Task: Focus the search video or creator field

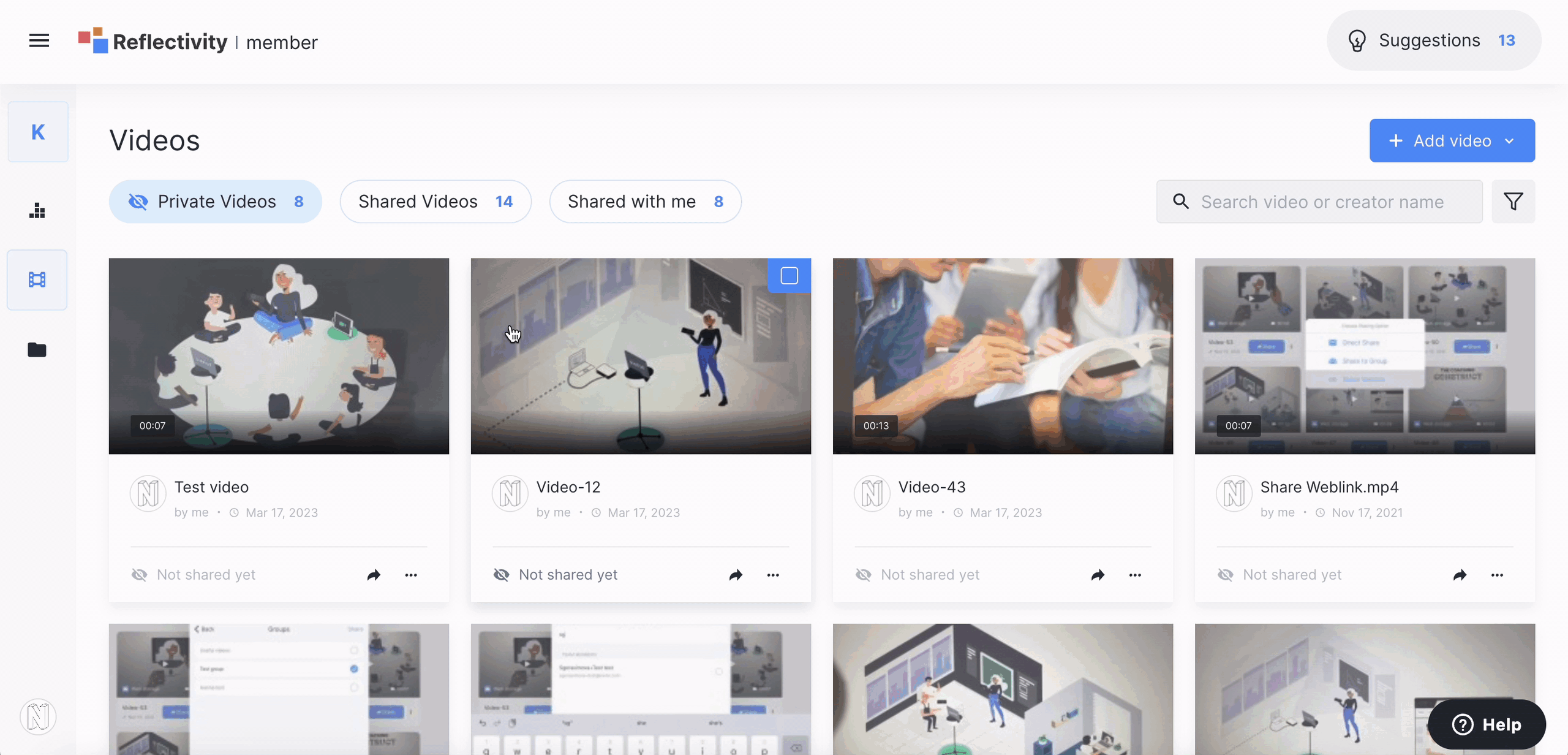Action: click(1322, 202)
